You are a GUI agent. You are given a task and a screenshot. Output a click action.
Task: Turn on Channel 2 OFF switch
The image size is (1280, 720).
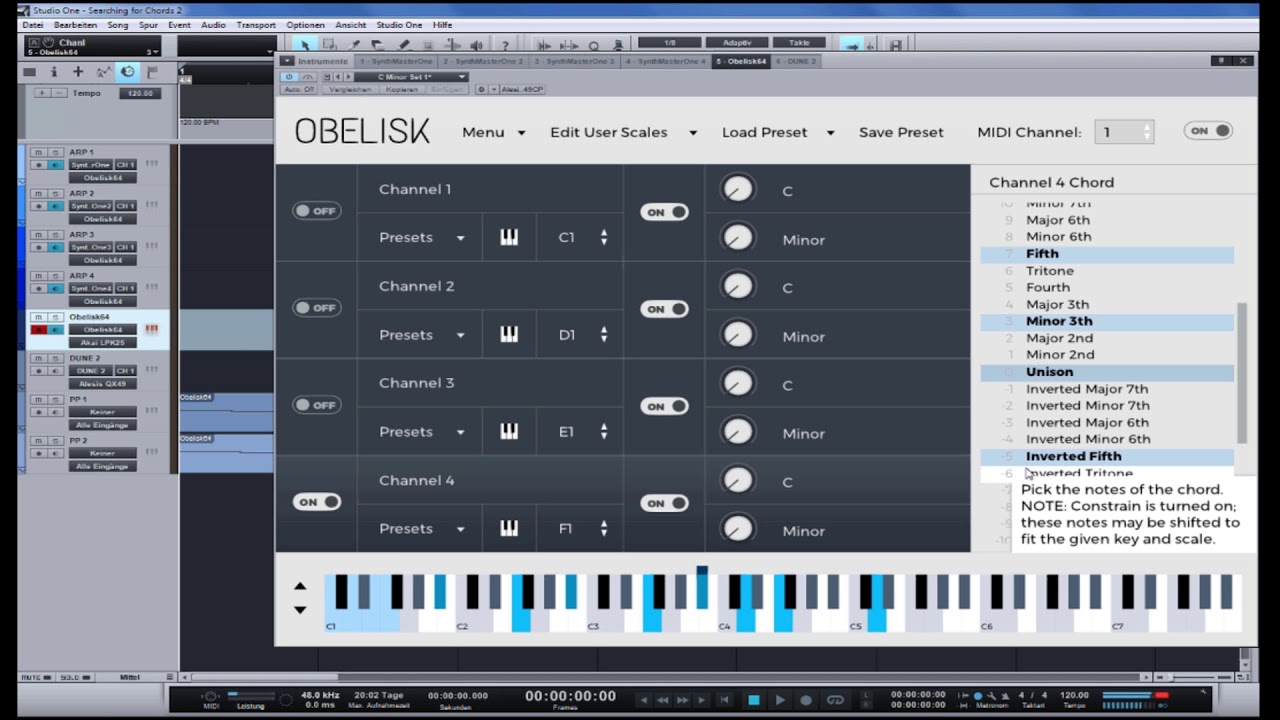point(316,308)
